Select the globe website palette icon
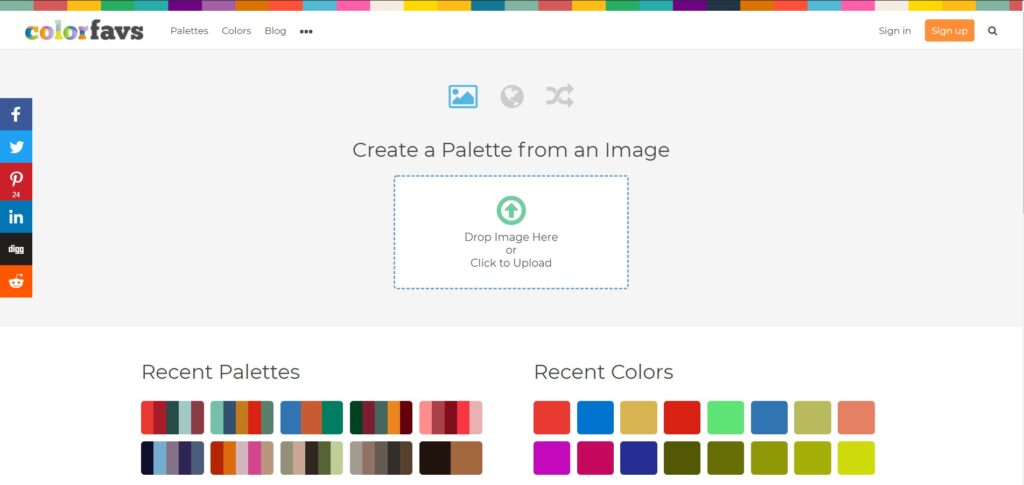 (x=512, y=97)
